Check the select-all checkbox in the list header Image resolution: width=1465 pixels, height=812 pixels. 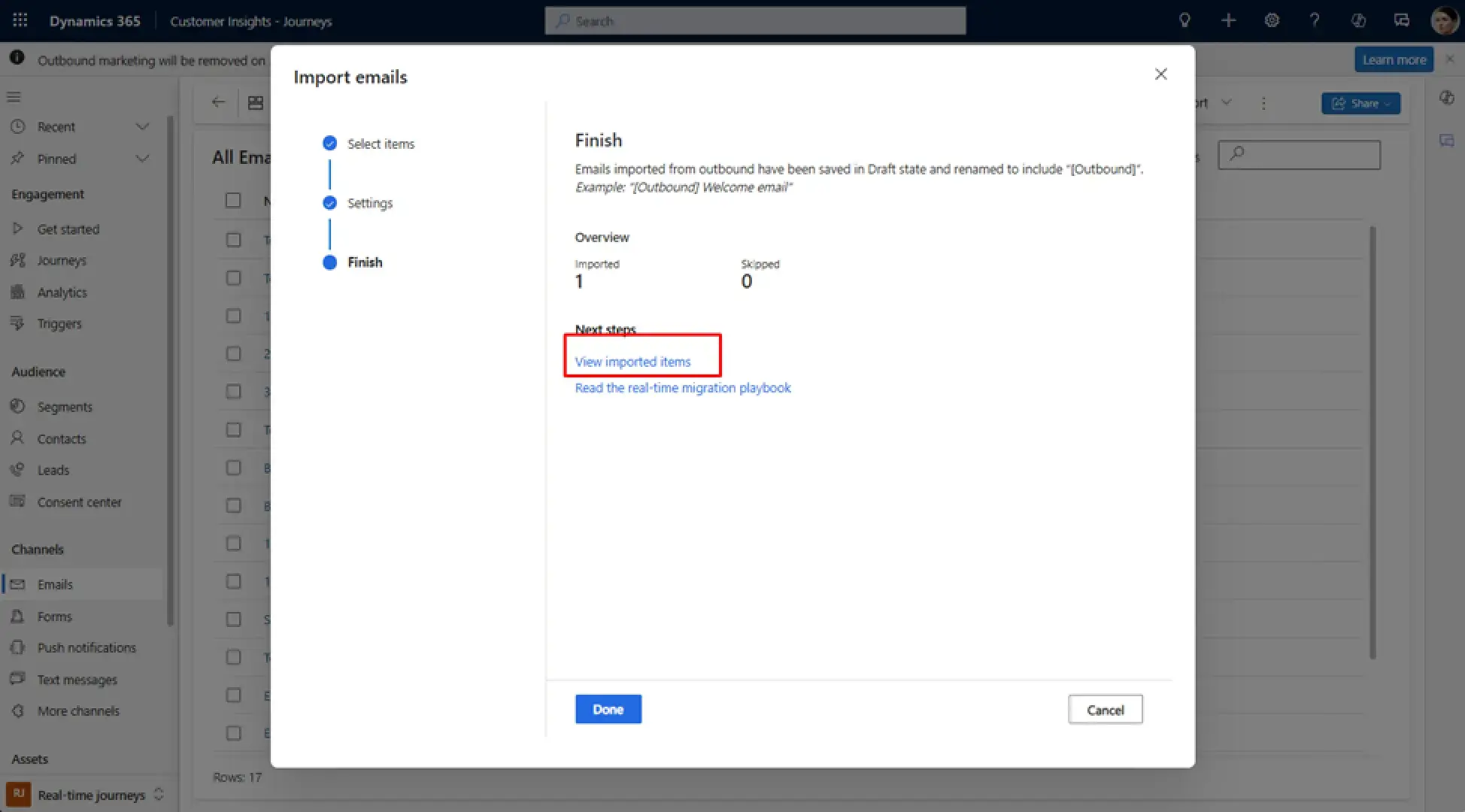click(x=233, y=200)
